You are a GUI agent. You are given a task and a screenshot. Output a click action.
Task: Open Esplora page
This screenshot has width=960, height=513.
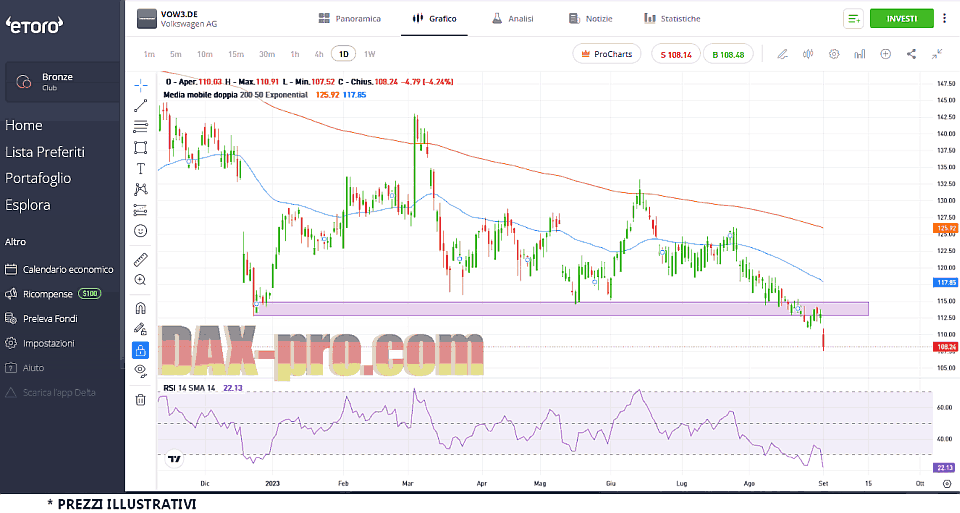tap(28, 205)
